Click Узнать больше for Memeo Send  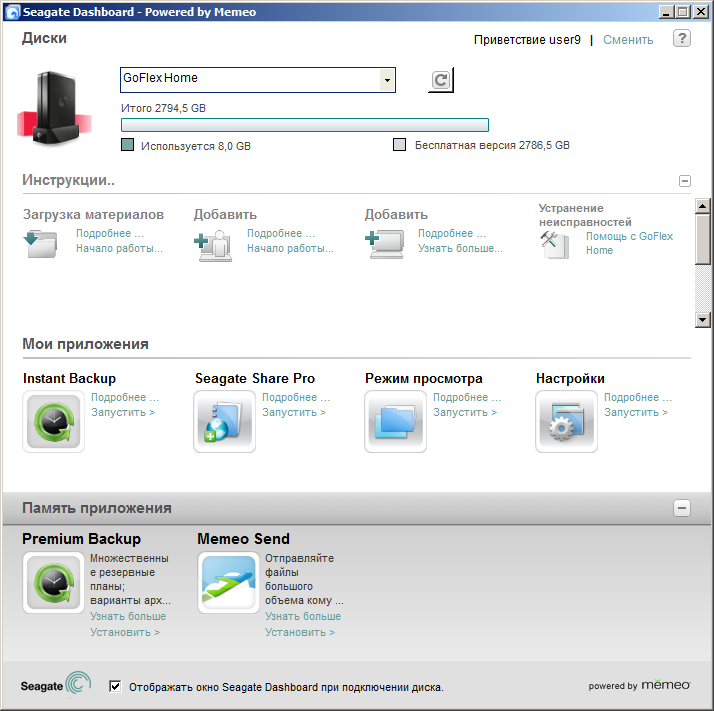[x=303, y=616]
